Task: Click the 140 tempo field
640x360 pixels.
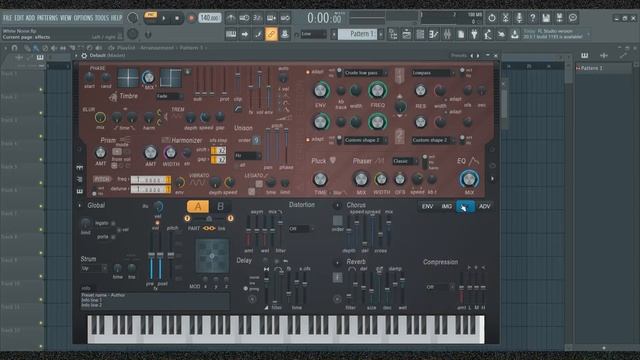Action: (x=210, y=18)
